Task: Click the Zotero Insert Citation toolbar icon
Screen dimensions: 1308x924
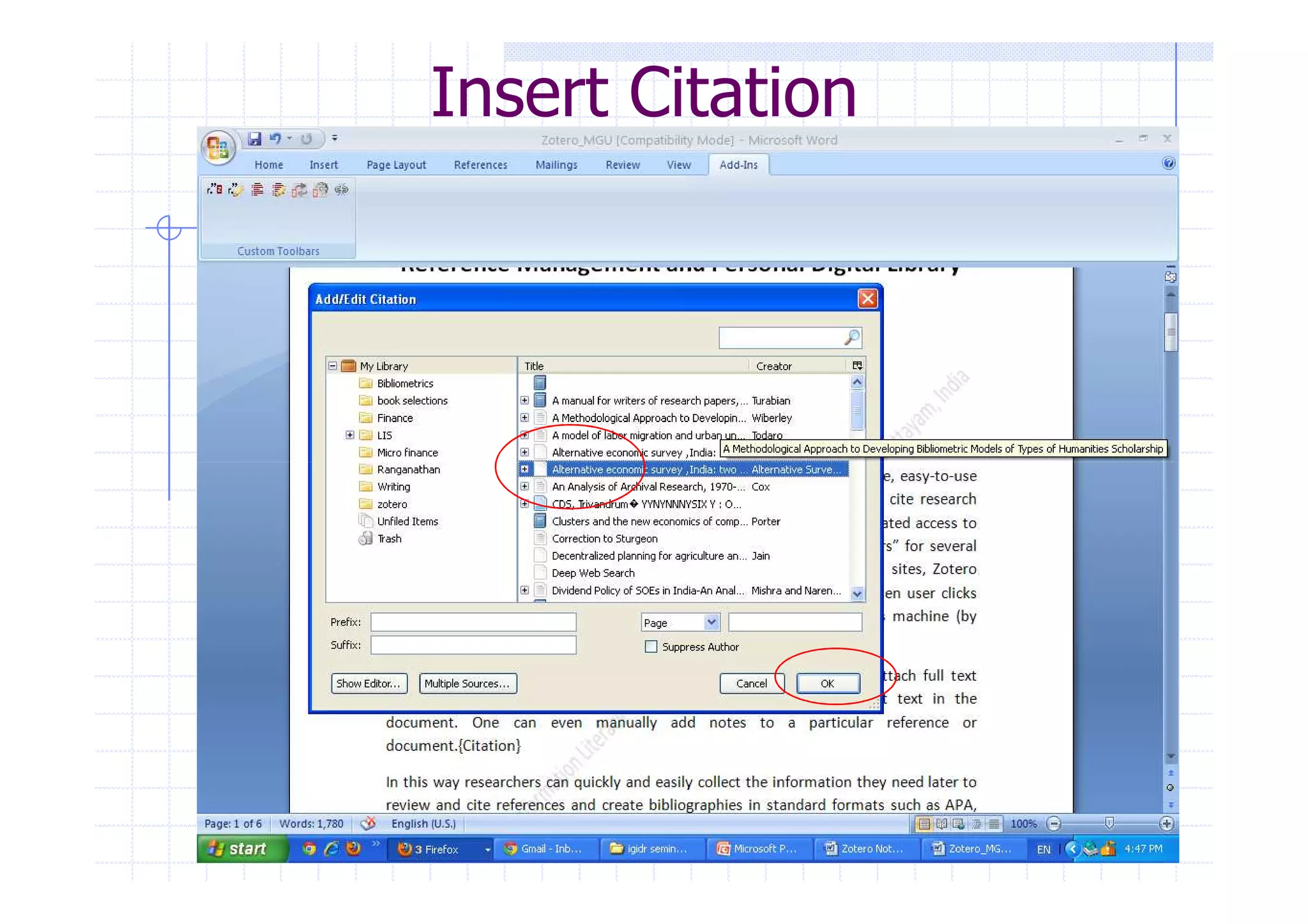Action: [x=214, y=190]
